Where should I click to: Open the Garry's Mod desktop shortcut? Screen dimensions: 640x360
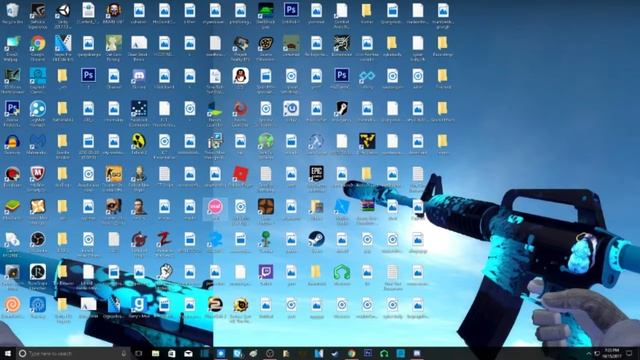coord(139,305)
